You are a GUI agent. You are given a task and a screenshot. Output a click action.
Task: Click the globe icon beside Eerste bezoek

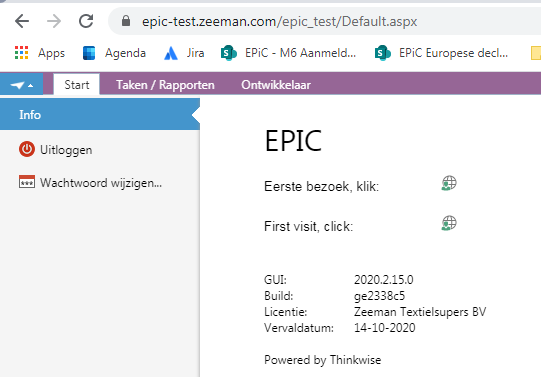449,183
